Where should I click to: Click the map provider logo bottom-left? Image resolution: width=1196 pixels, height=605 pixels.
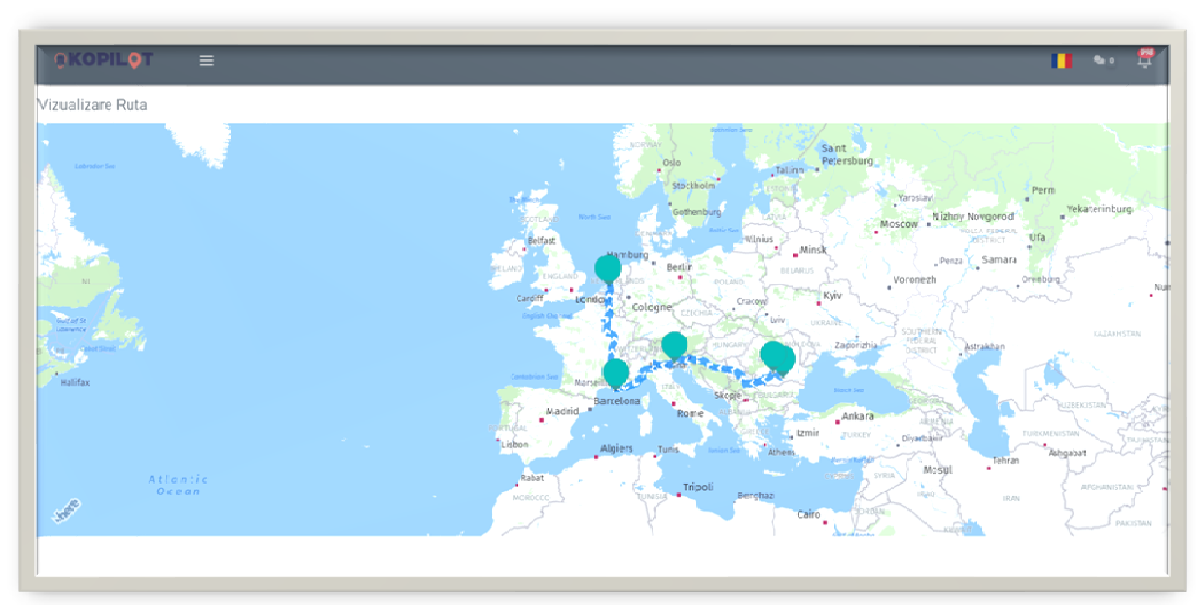pyautogui.click(x=66, y=511)
